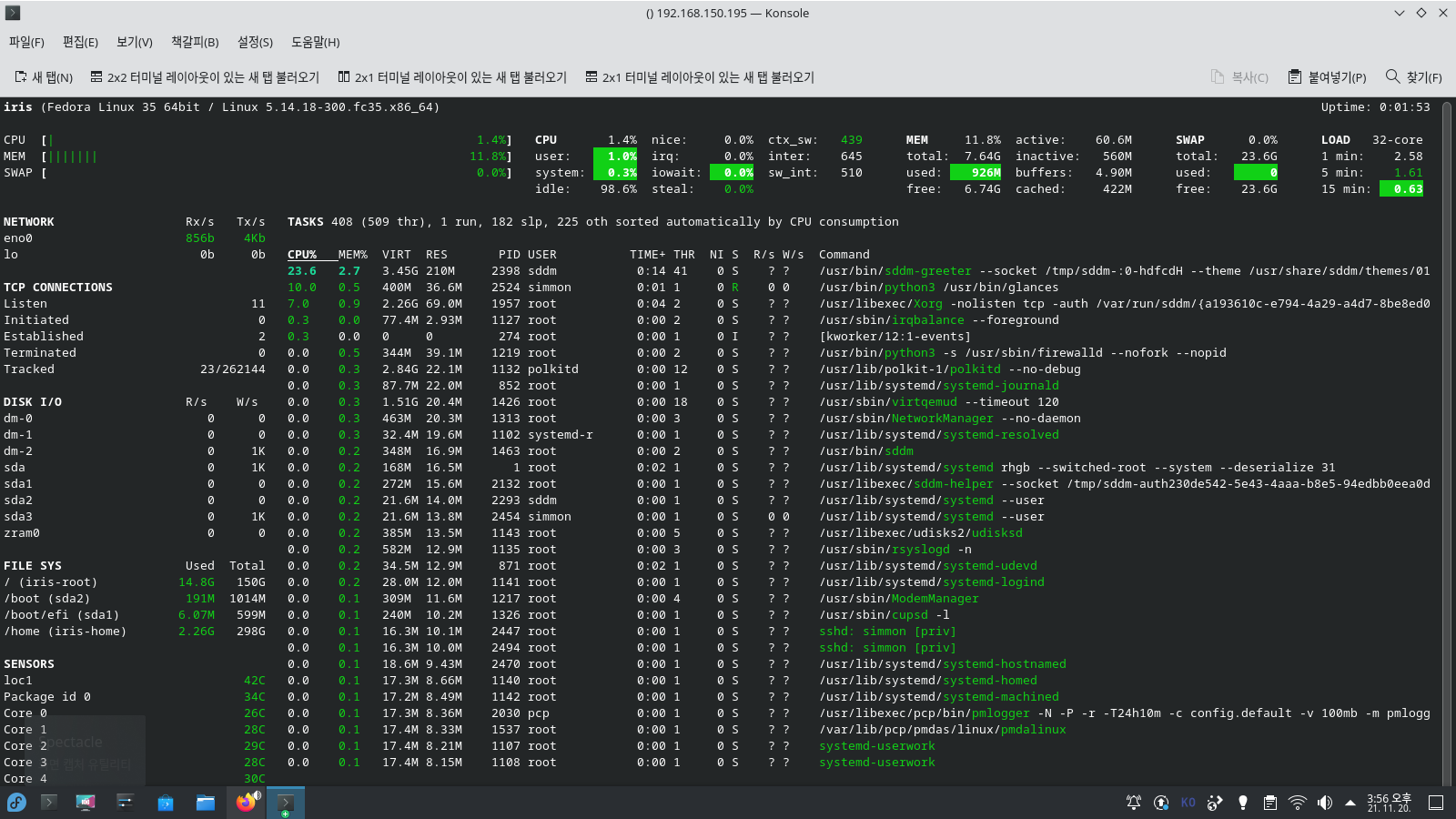1456x819 pixels.
Task: Click the hostname 'iris' at top left
Action: click(x=18, y=107)
